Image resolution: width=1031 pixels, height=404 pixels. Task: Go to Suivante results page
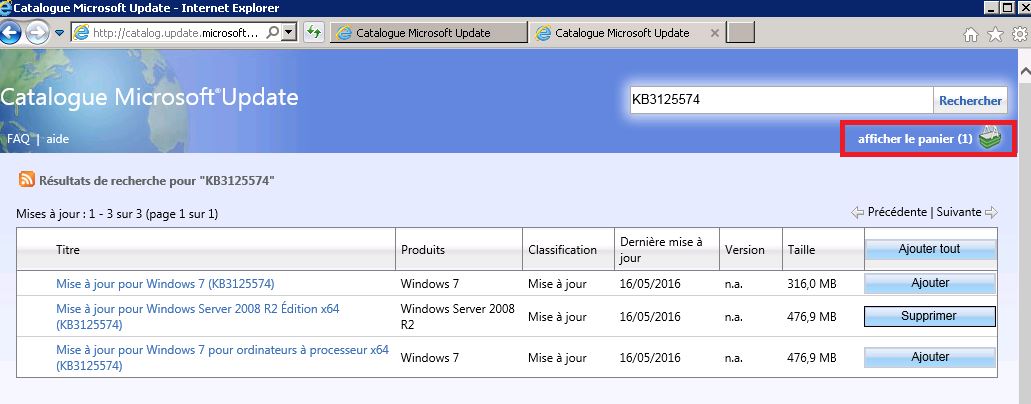point(959,212)
